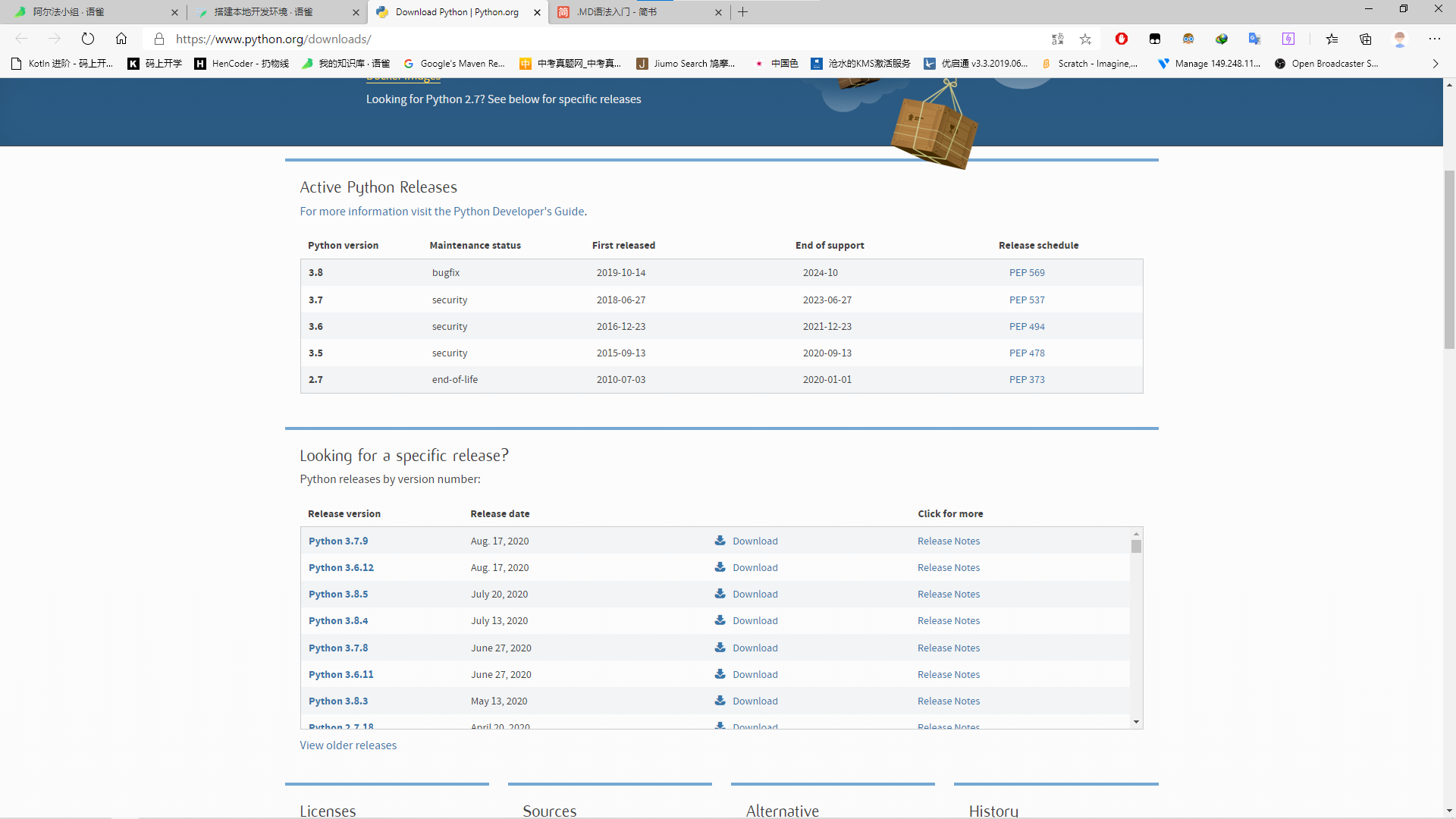Open the collections icon
Image resolution: width=1456 pixels, height=819 pixels.
1366,39
